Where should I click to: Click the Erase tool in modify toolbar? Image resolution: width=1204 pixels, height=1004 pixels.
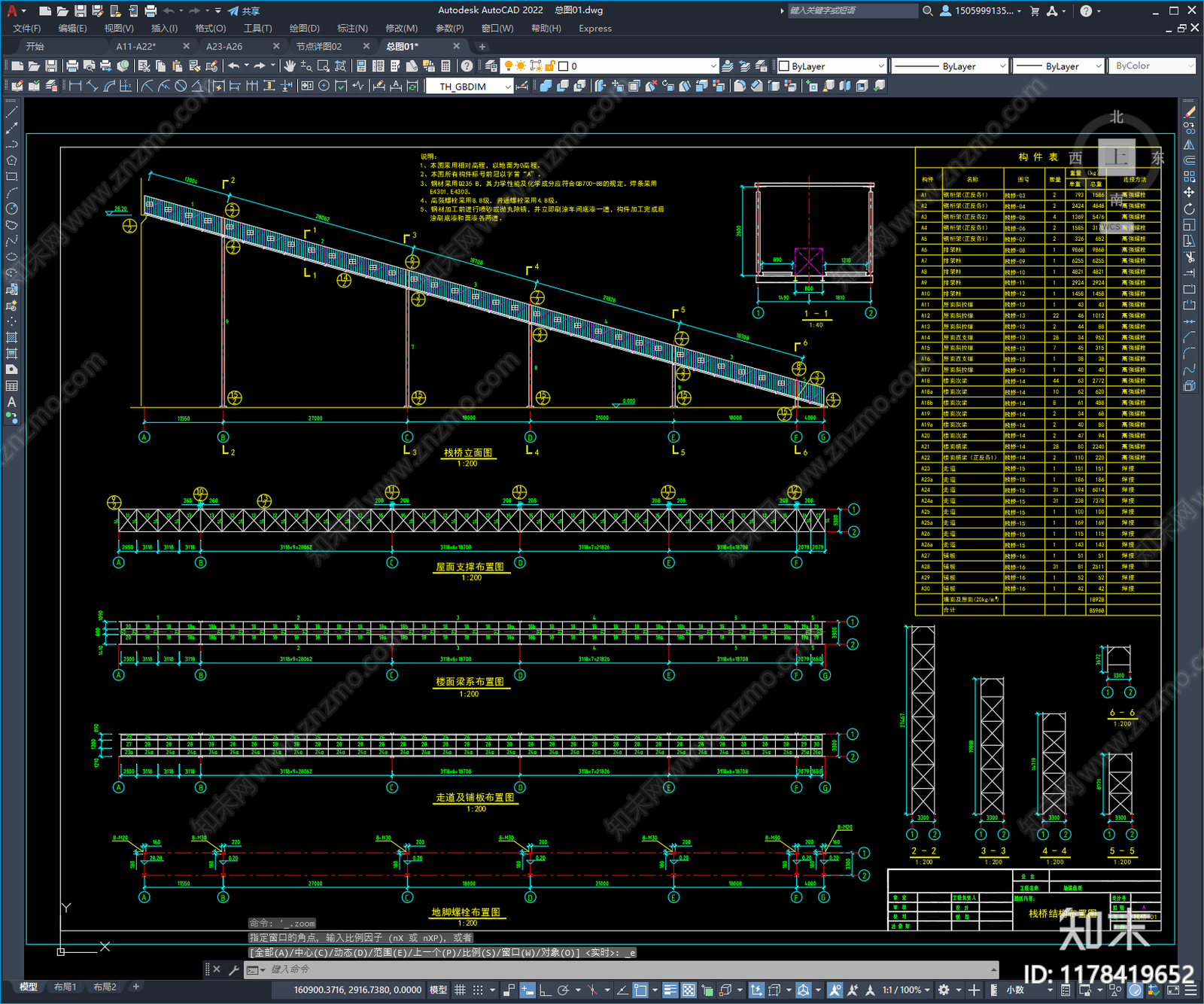(1189, 112)
